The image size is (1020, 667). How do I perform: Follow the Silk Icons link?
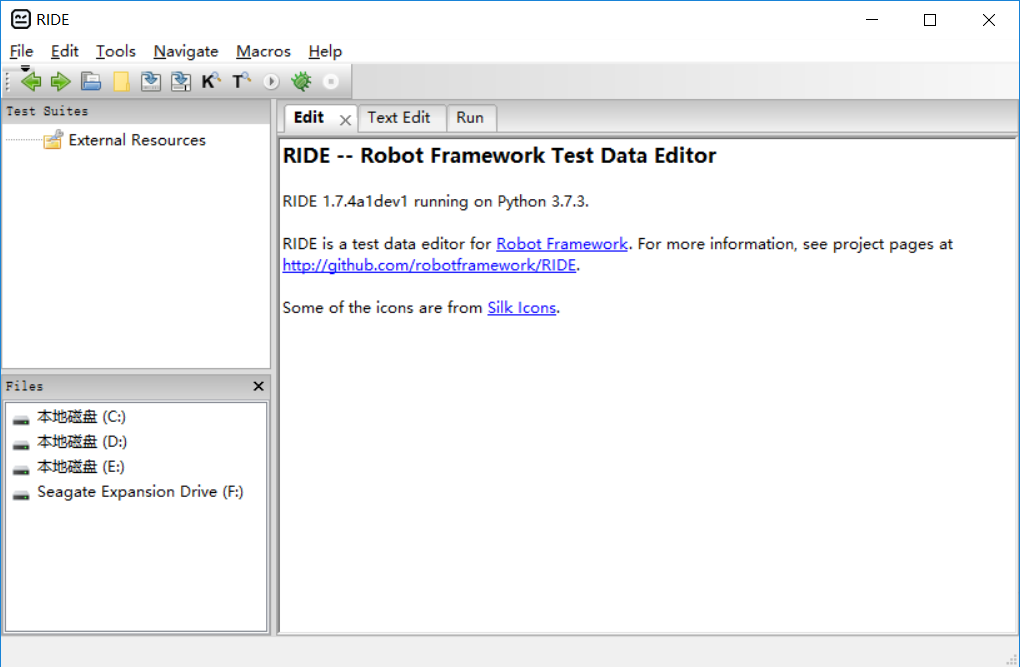click(522, 308)
